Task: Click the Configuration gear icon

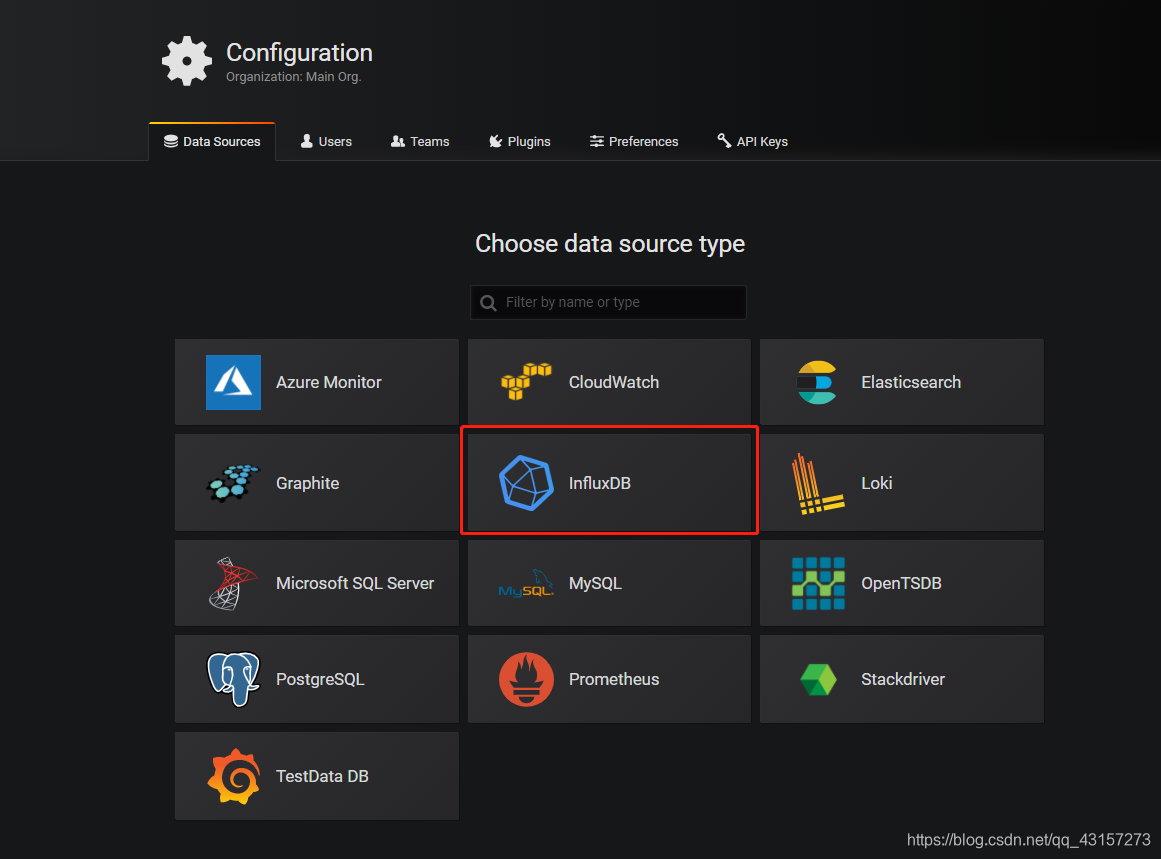Action: click(x=187, y=61)
